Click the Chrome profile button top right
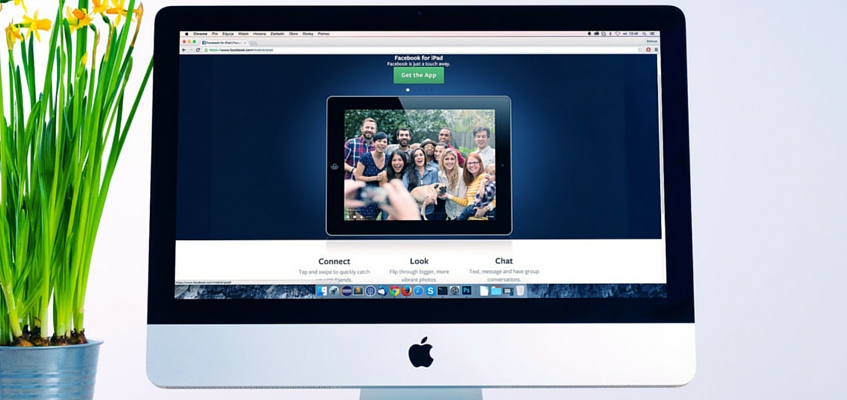This screenshot has height=400, width=847. (652, 41)
